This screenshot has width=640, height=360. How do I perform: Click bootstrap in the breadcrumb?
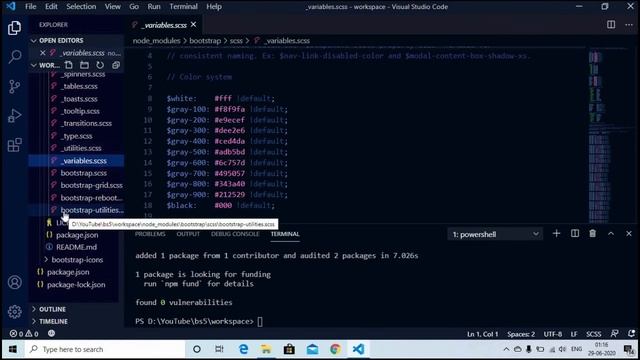(205, 40)
